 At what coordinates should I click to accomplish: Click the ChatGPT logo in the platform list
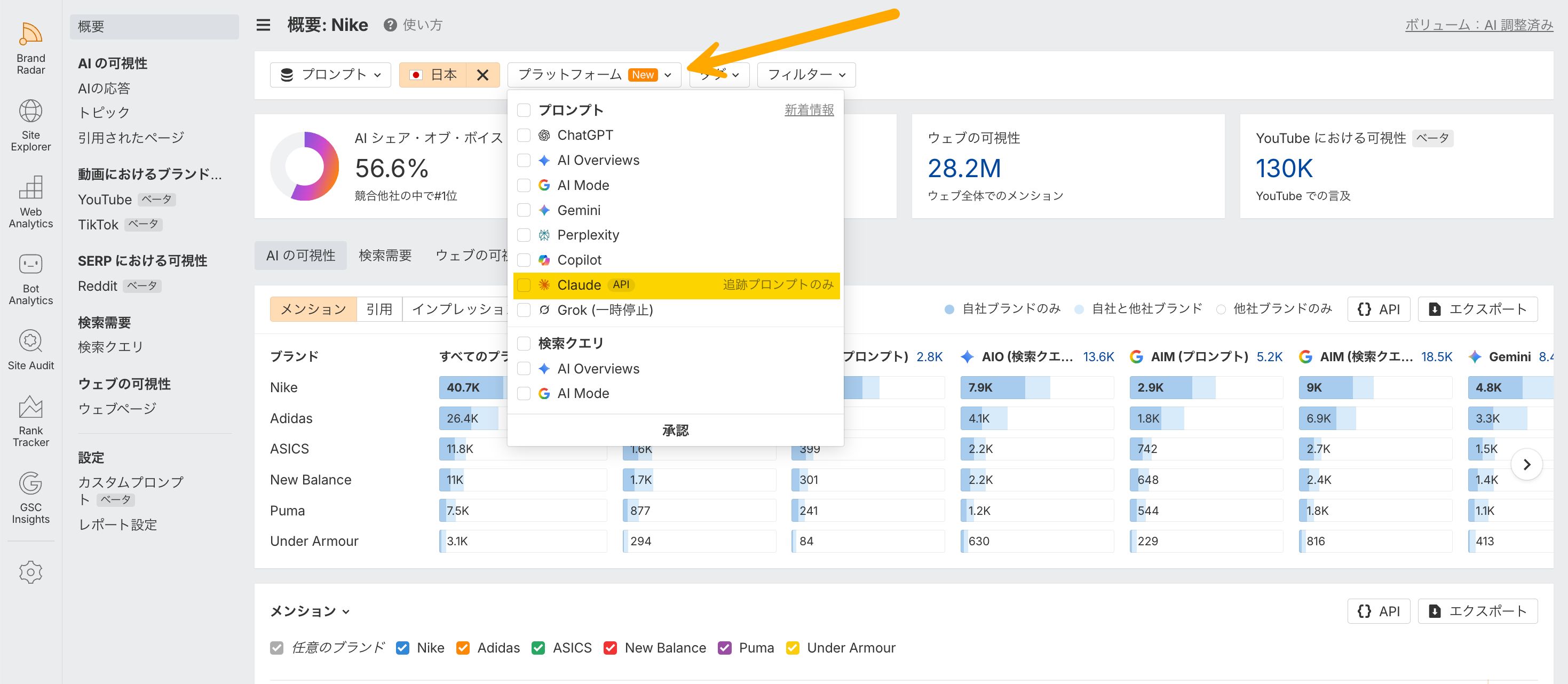(544, 135)
